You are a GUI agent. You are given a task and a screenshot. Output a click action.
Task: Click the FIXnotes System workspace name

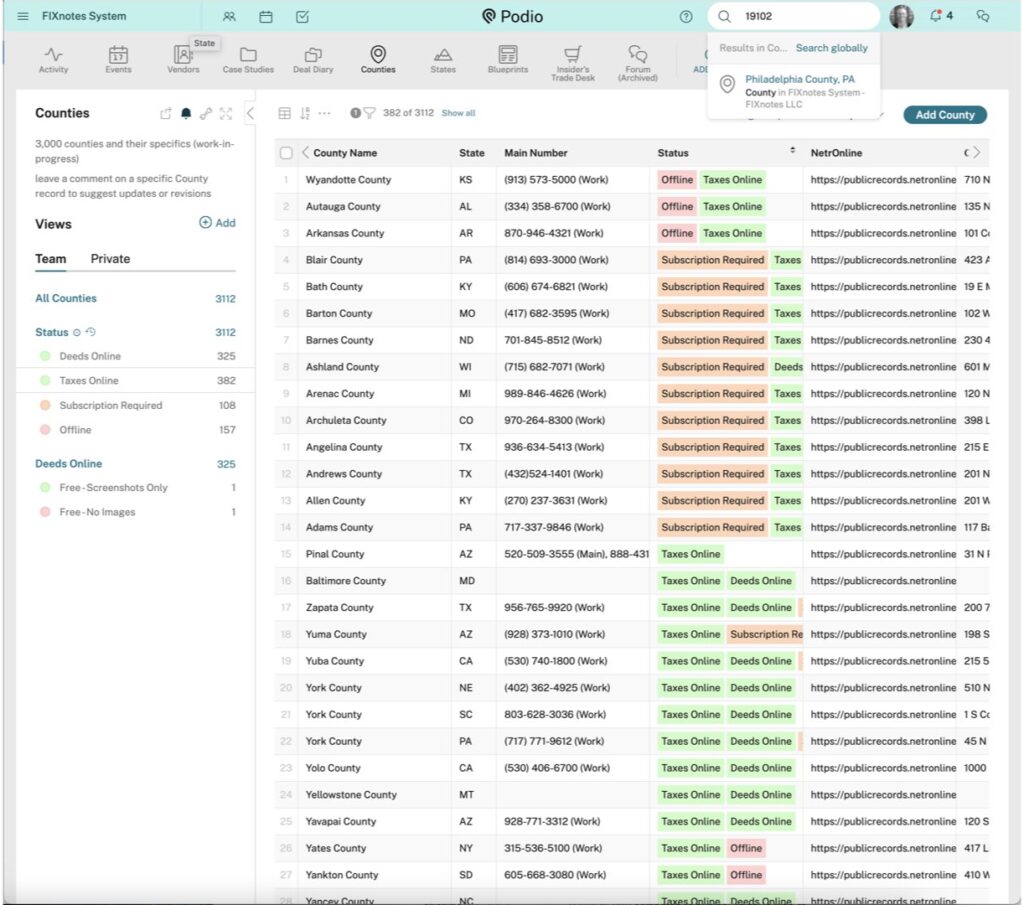84,16
